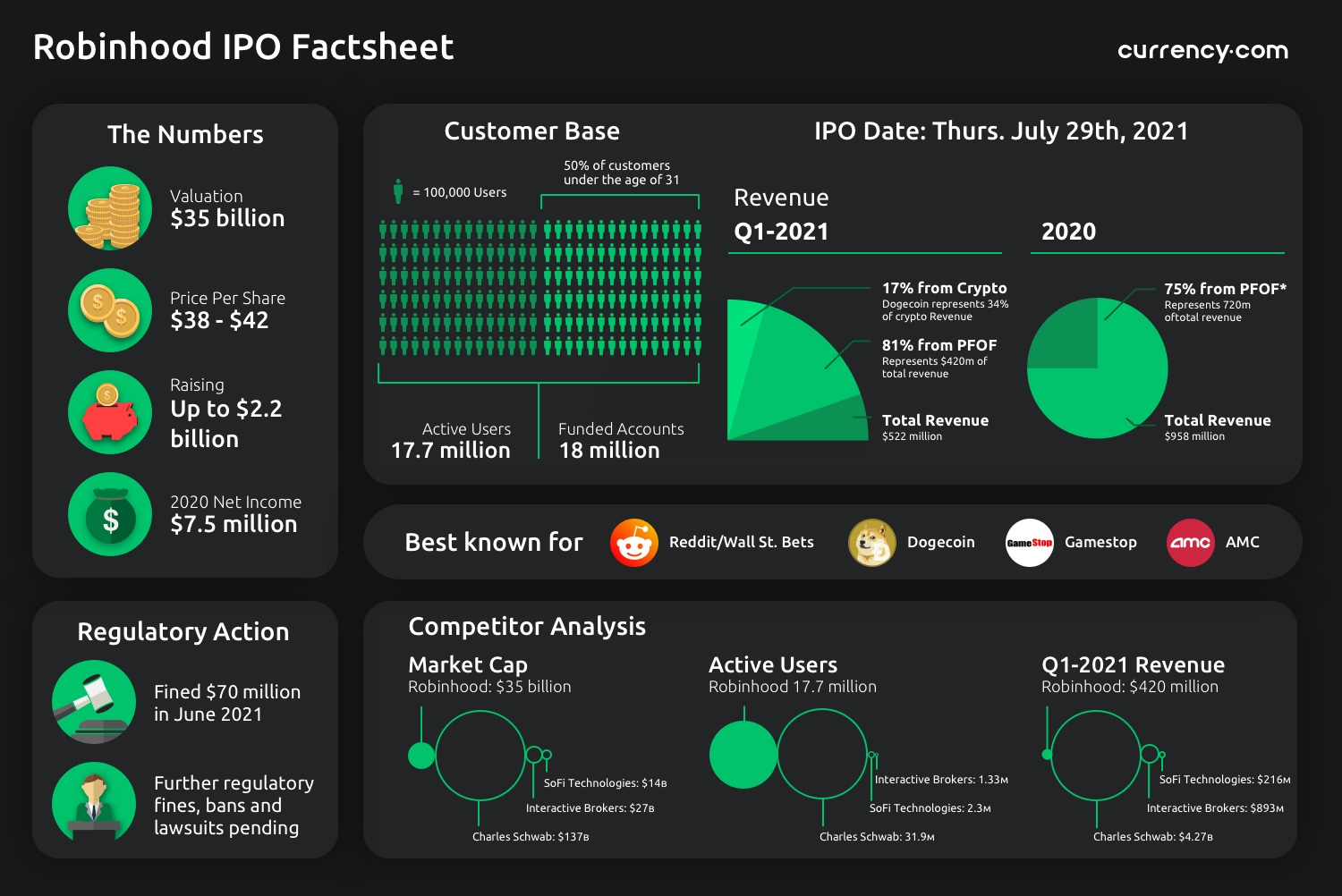
Task: Click the 18 million funded accounts figure
Action: click(609, 451)
